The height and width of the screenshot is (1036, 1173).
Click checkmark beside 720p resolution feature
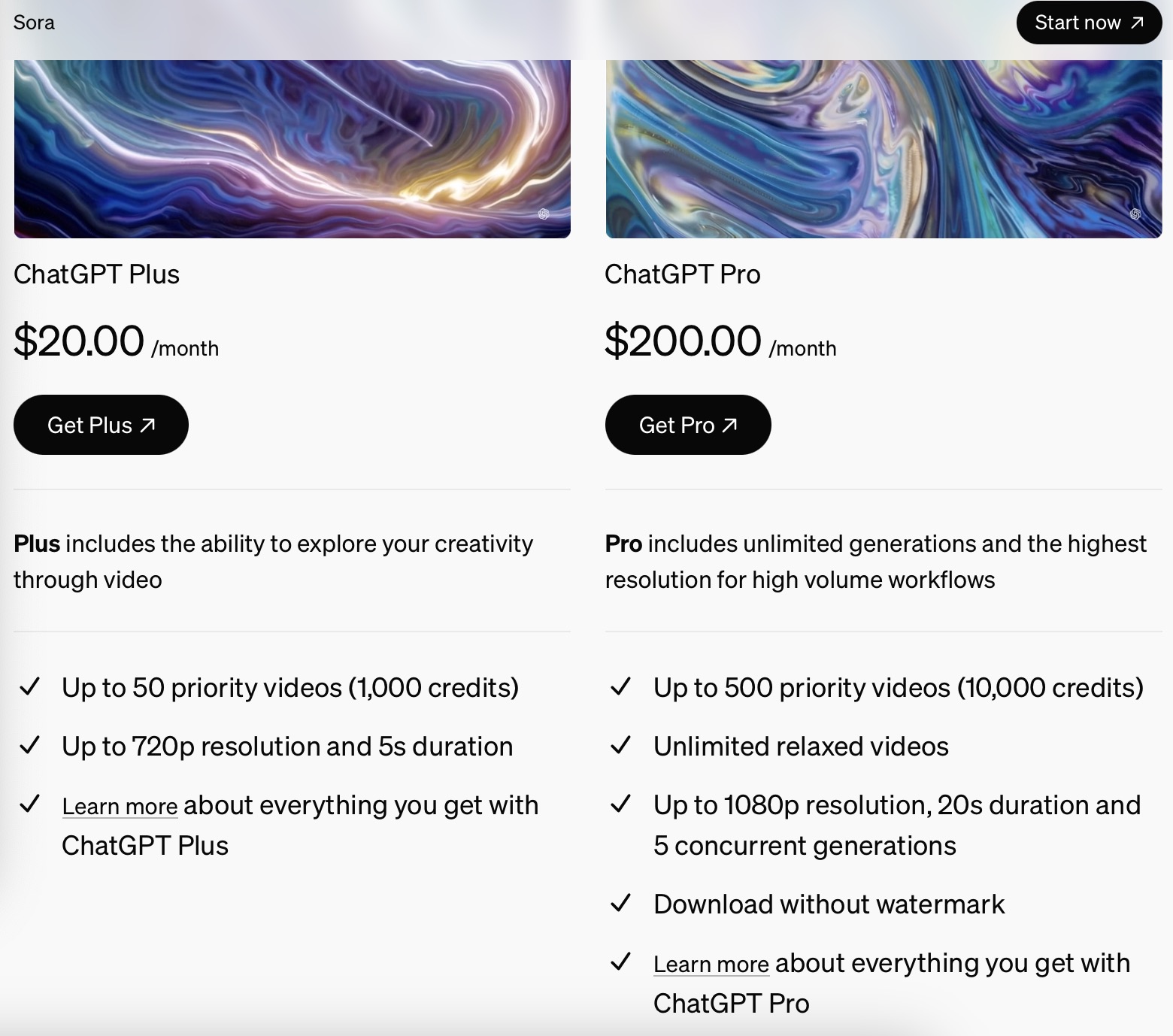point(29,746)
